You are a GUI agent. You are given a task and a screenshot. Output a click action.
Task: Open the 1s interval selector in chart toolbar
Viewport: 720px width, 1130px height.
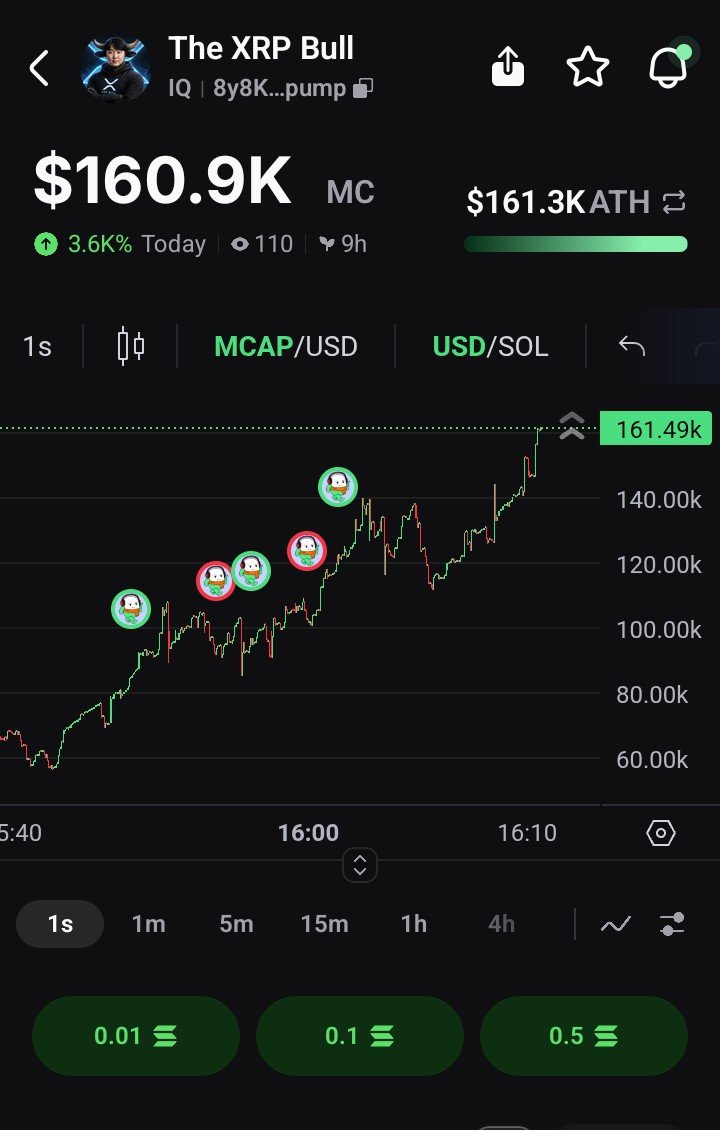tap(37, 347)
